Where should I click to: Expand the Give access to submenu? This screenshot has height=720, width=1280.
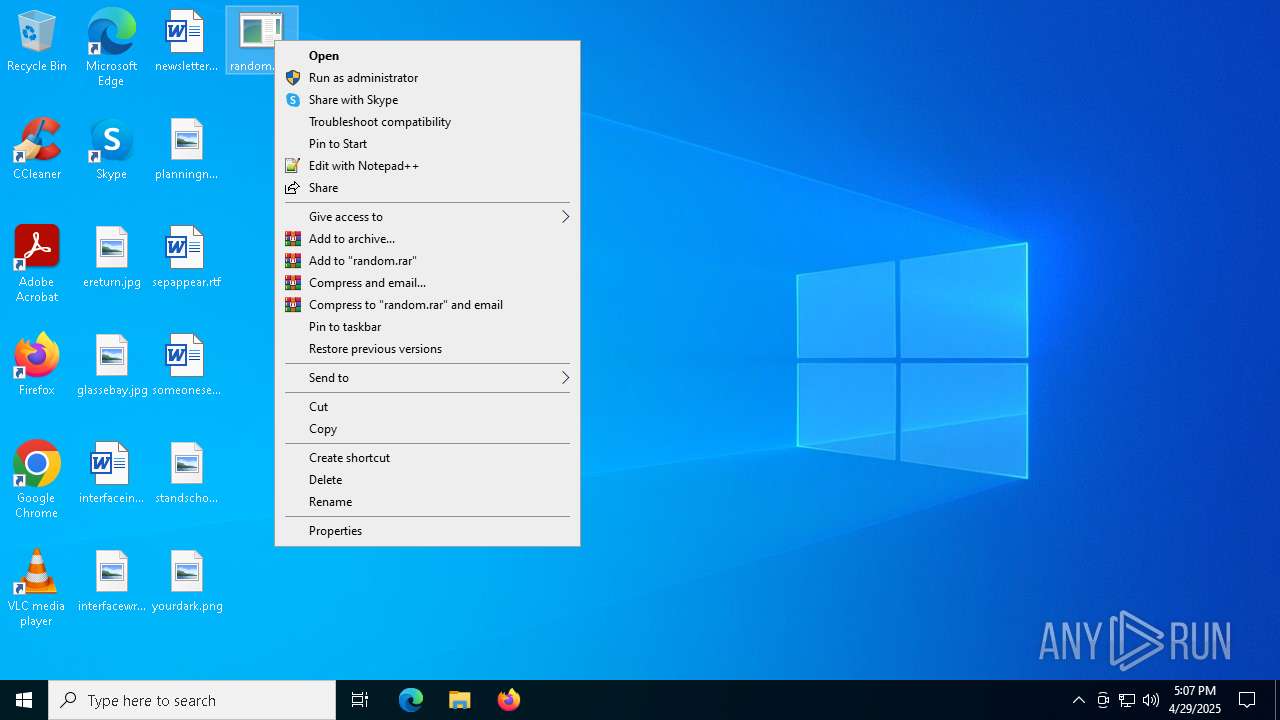click(427, 217)
